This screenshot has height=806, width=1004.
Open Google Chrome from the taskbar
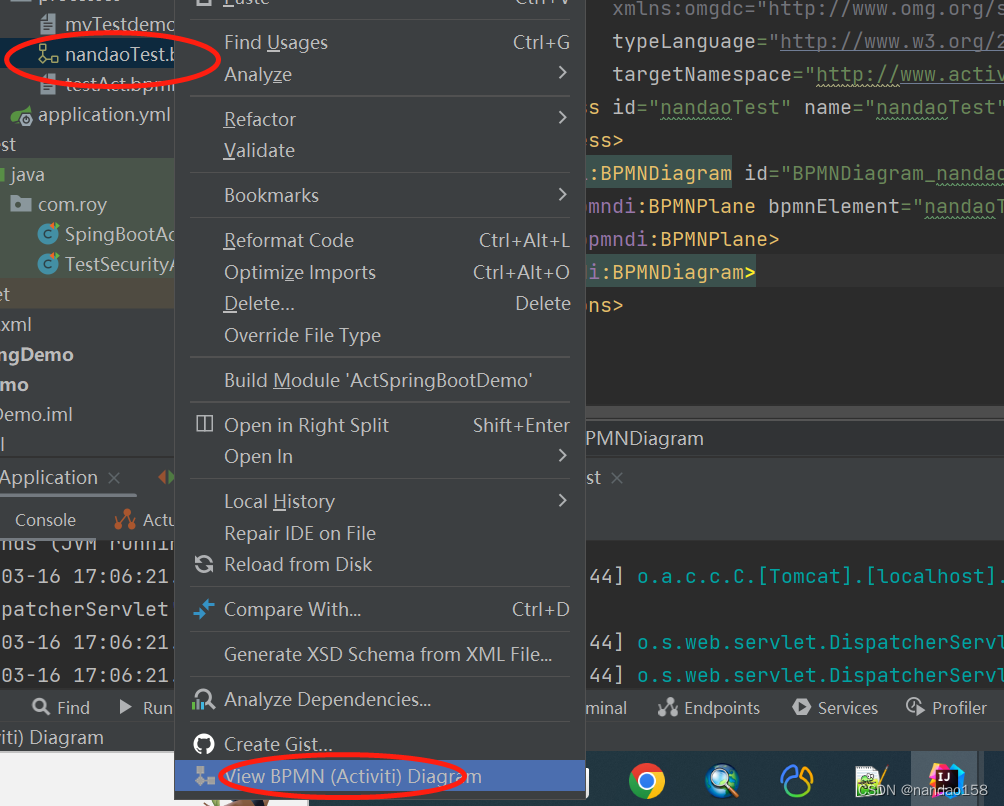coord(647,781)
